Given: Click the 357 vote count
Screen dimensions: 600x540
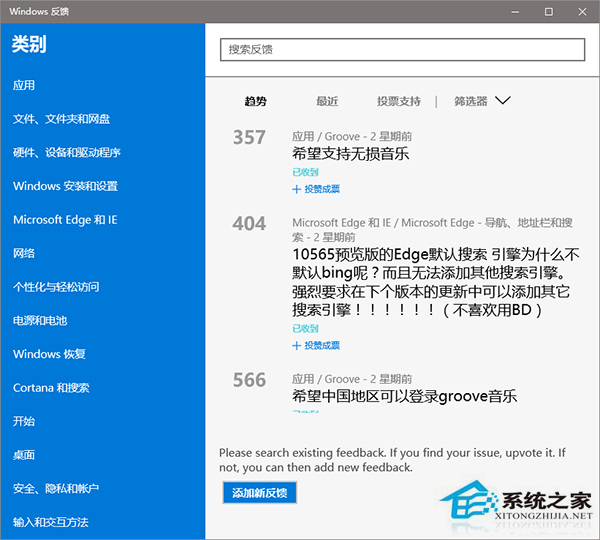Looking at the screenshot, I should 249,137.
